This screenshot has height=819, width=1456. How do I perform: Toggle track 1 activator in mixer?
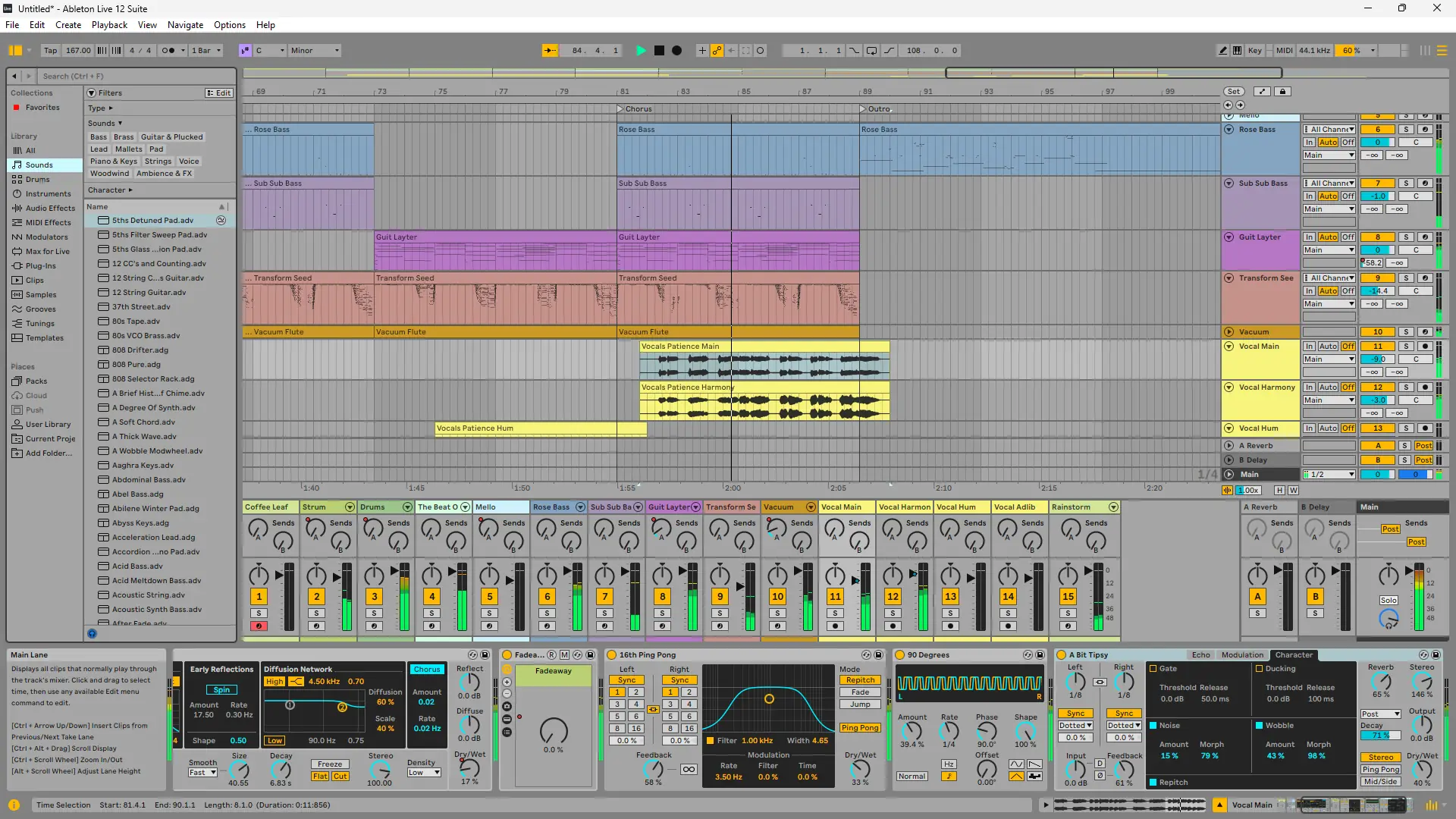(259, 597)
